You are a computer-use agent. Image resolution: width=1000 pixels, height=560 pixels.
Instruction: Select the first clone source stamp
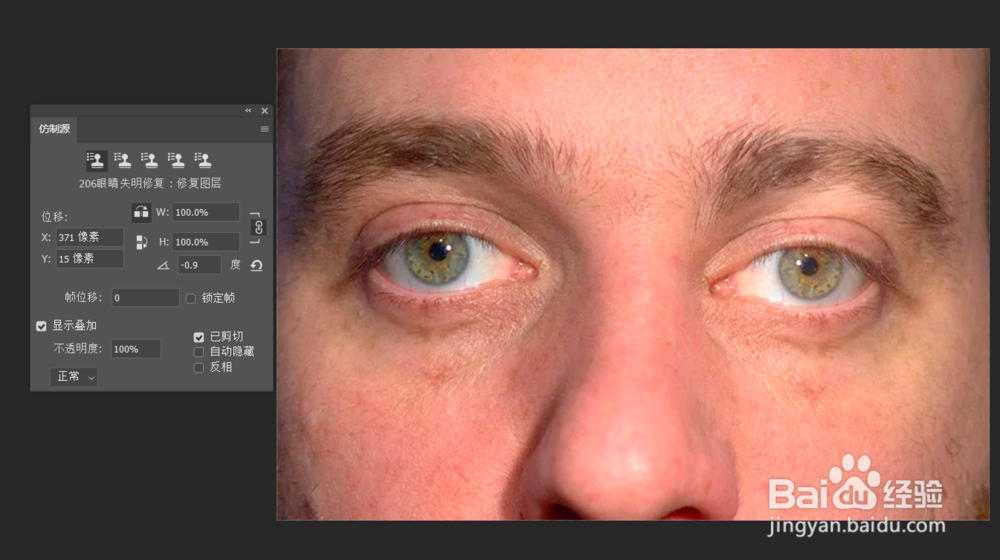pyautogui.click(x=96, y=160)
